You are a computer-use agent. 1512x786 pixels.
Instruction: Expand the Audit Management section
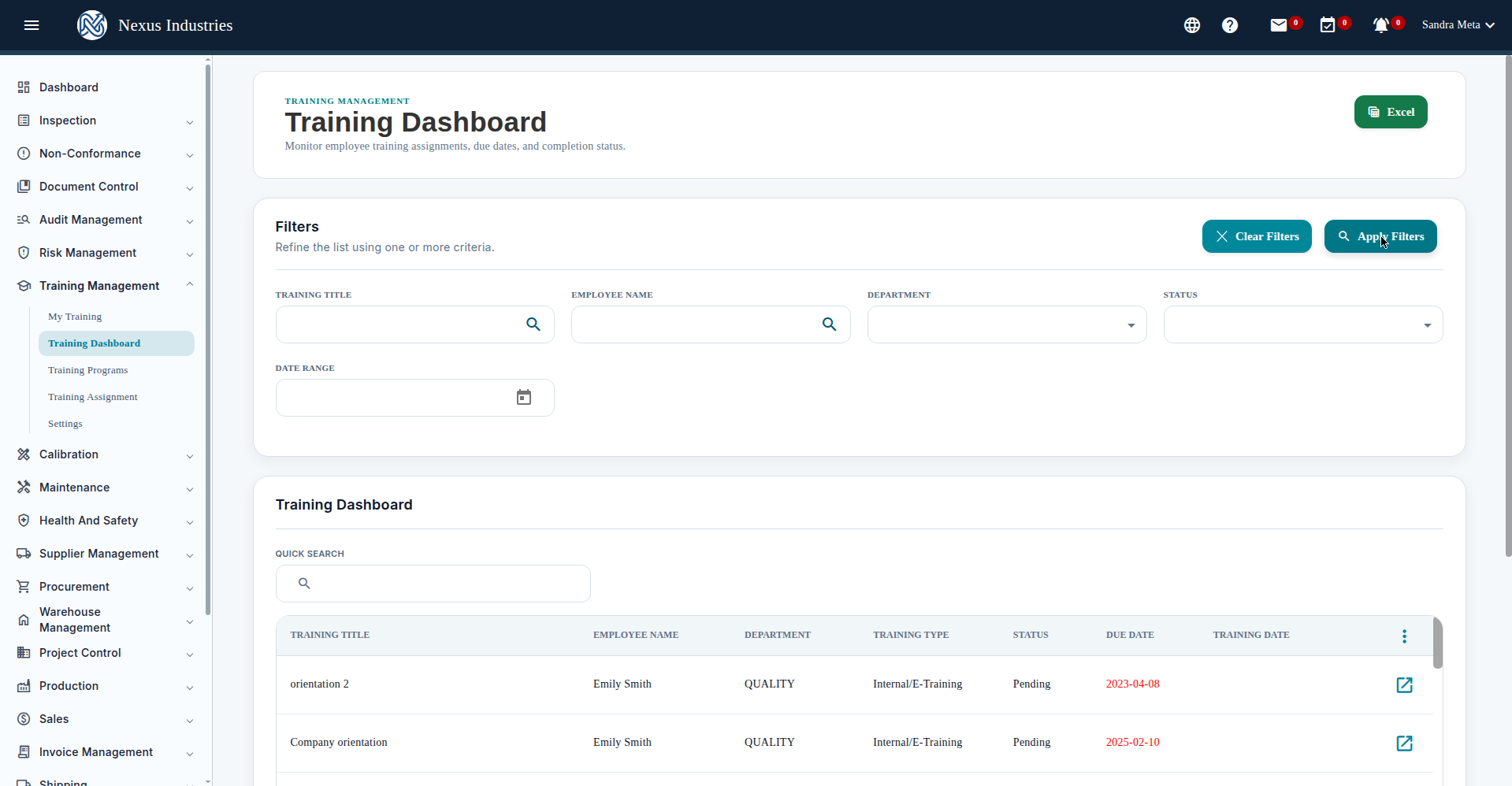tap(106, 220)
